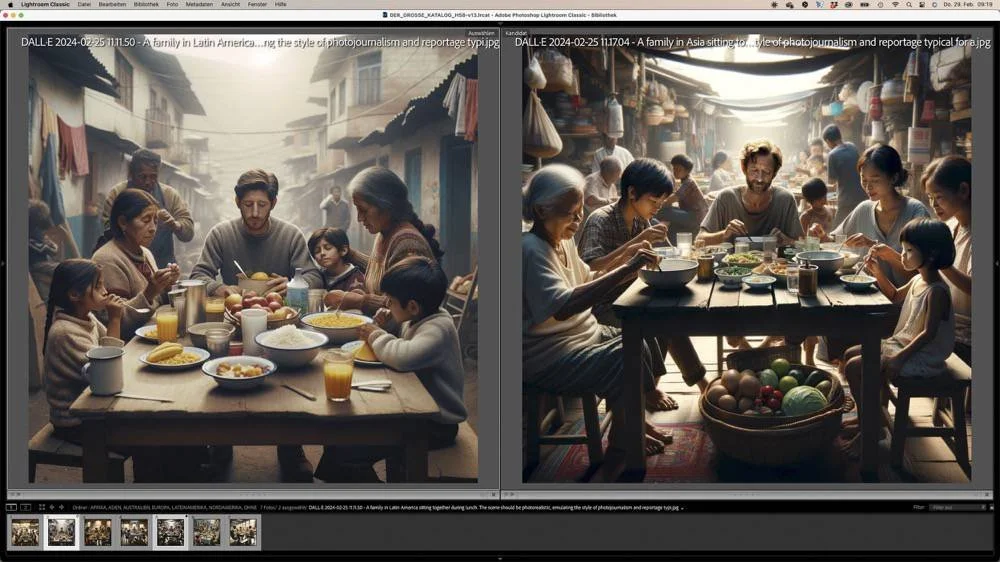
Task: Click the Wi-Fi icon in menu bar
Action: [895, 4]
